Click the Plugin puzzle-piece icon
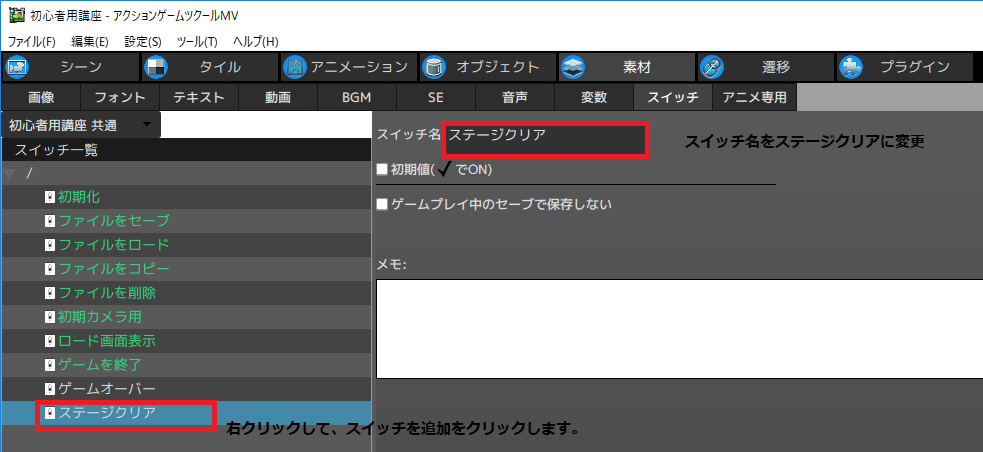Viewport: 983px width, 452px height. coord(851,67)
